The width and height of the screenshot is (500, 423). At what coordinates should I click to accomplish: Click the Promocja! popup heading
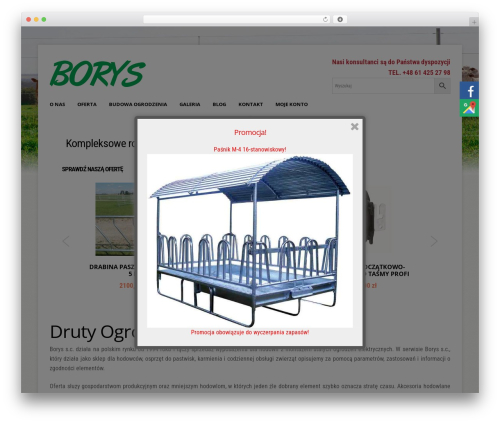click(x=250, y=132)
